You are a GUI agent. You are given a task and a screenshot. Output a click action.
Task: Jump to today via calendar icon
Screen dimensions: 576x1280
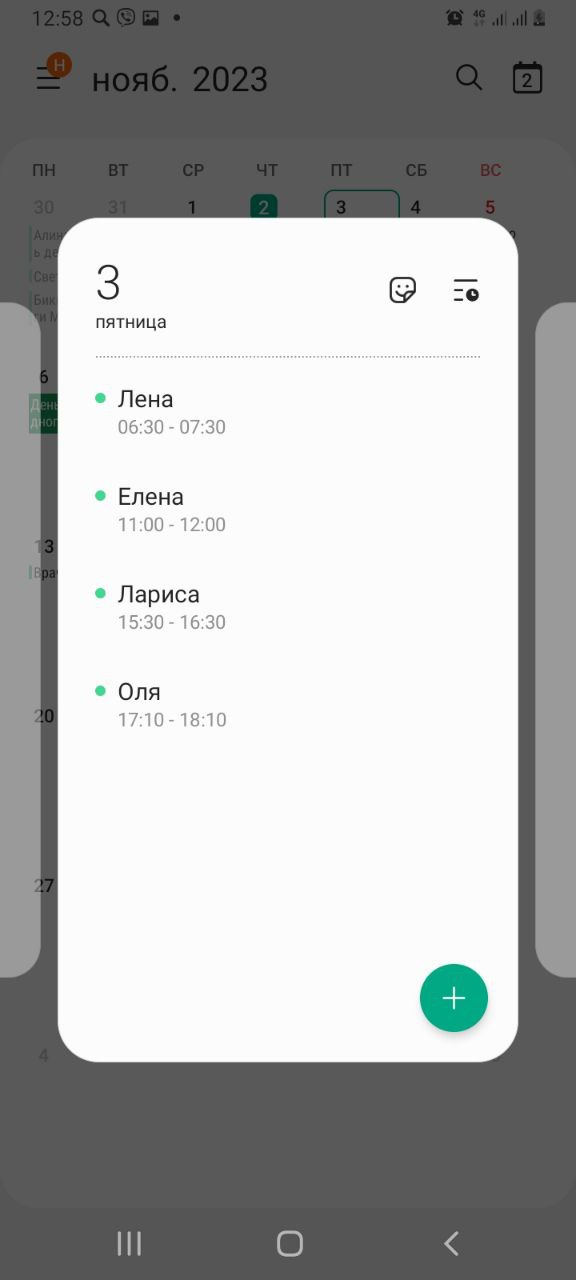(x=527, y=78)
